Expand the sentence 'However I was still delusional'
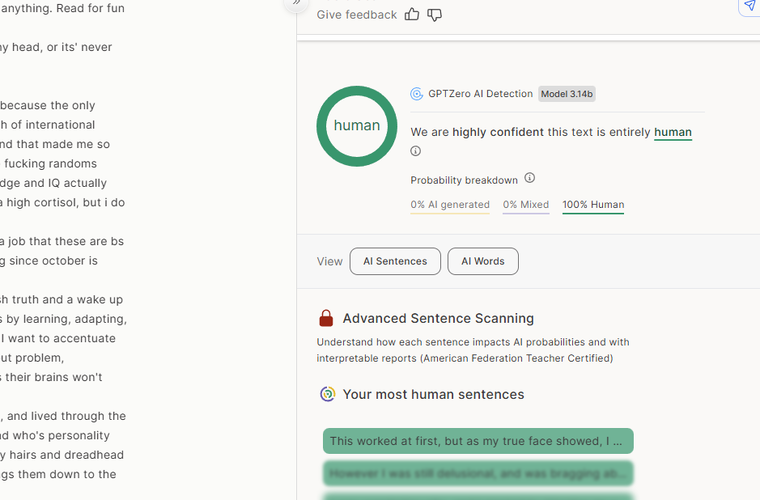This screenshot has height=500, width=760. tap(478, 473)
